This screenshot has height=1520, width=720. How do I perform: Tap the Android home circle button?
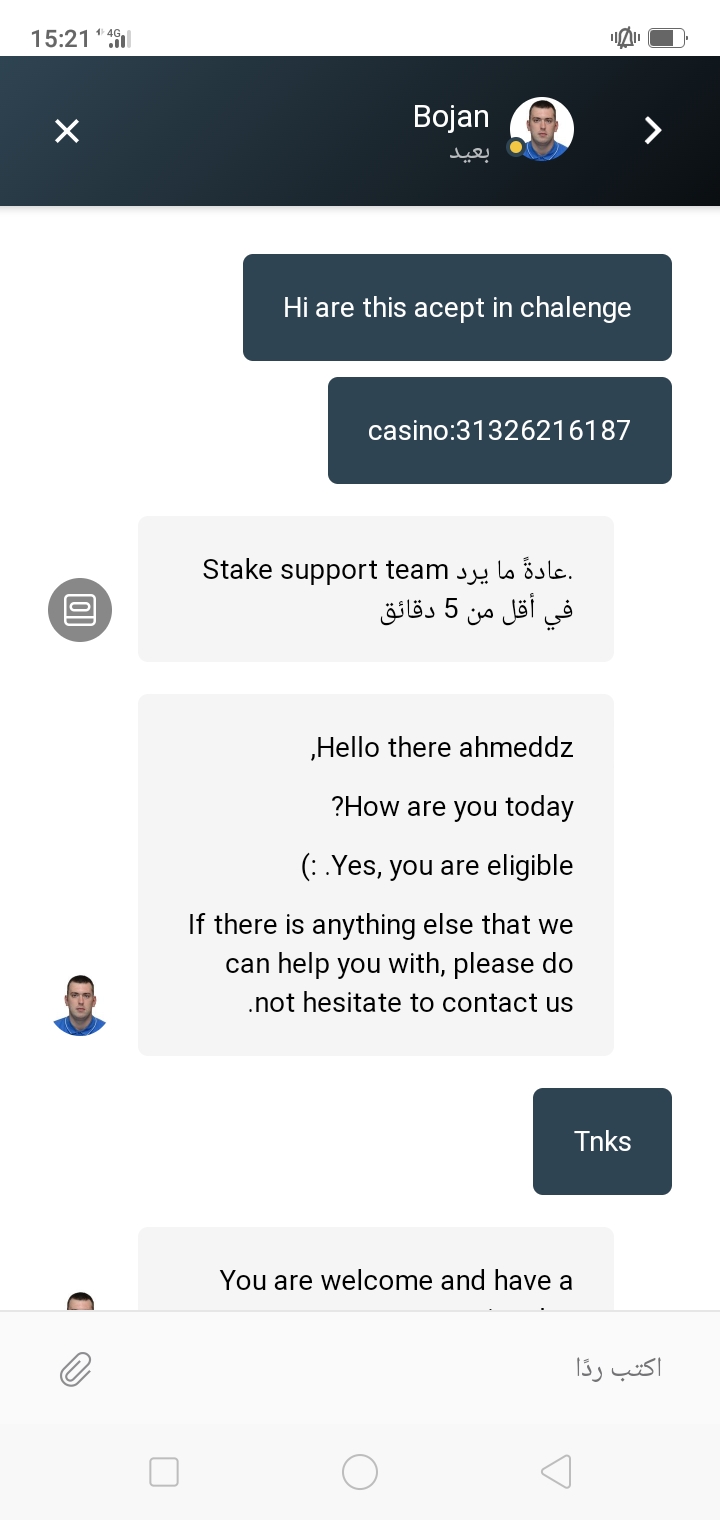click(360, 1471)
